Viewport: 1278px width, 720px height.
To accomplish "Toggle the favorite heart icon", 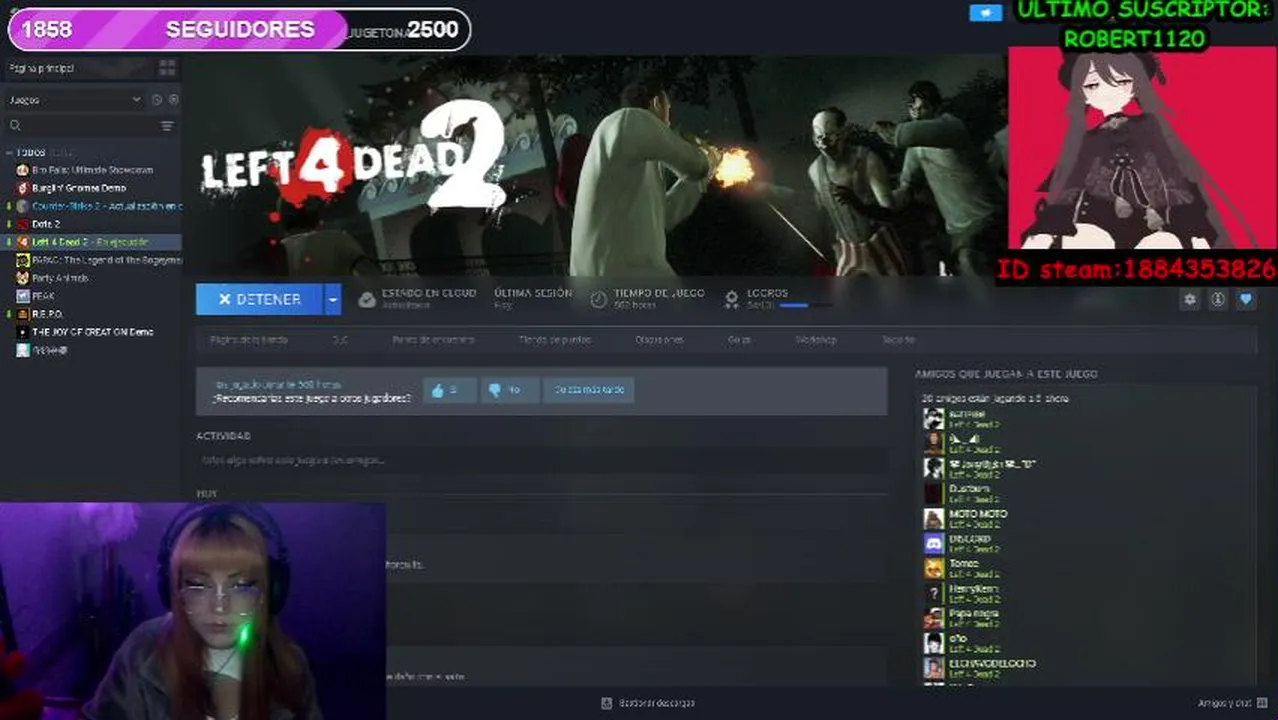I will pos(1245,299).
